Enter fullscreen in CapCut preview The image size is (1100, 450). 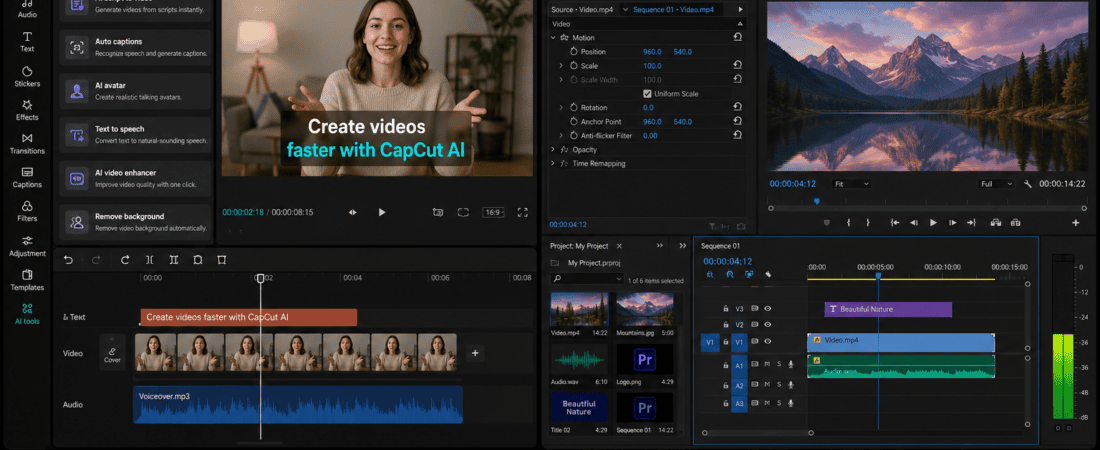coord(522,212)
